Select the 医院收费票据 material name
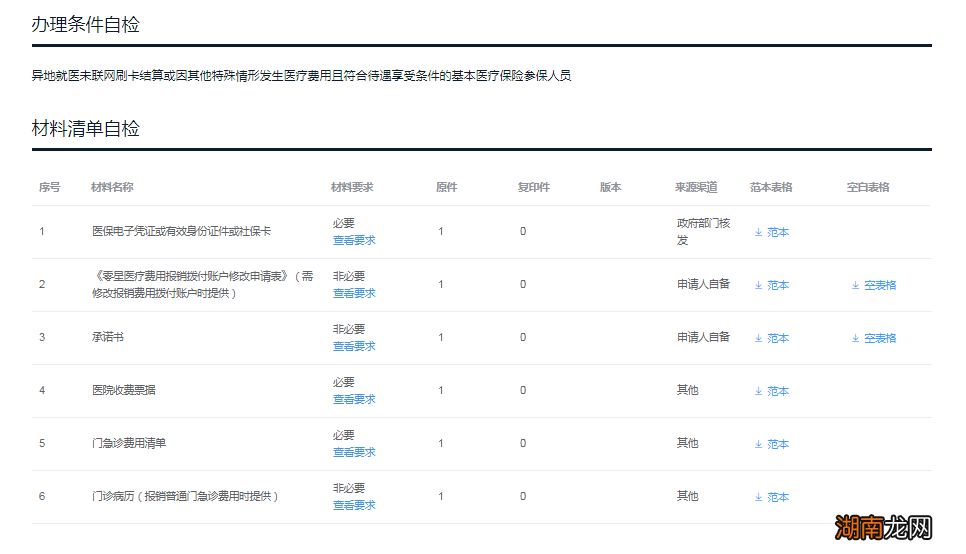The height and width of the screenshot is (554, 966). [124, 391]
